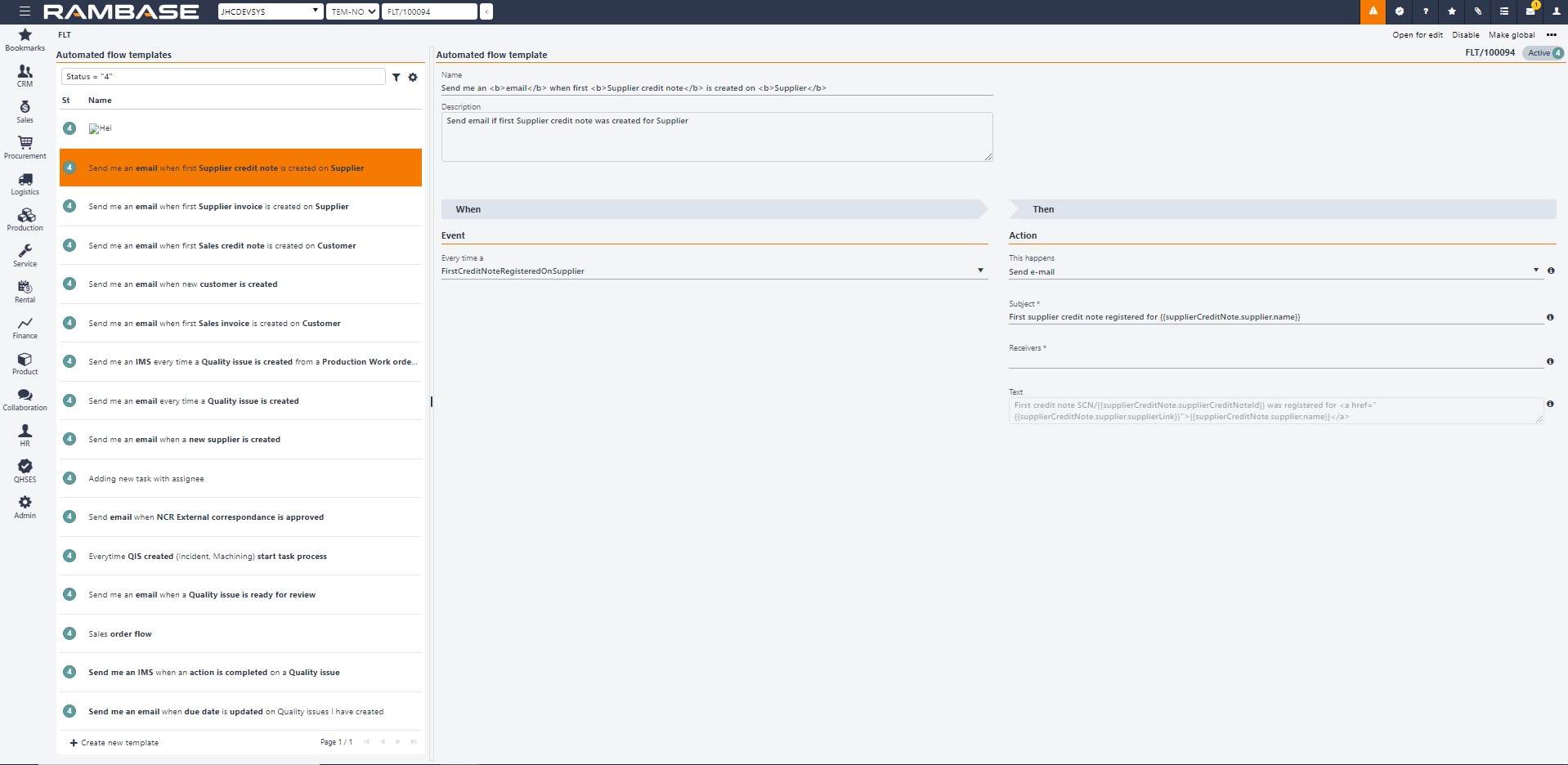1568x765 pixels.
Task: Open the three-dots context menu
Action: click(1551, 35)
